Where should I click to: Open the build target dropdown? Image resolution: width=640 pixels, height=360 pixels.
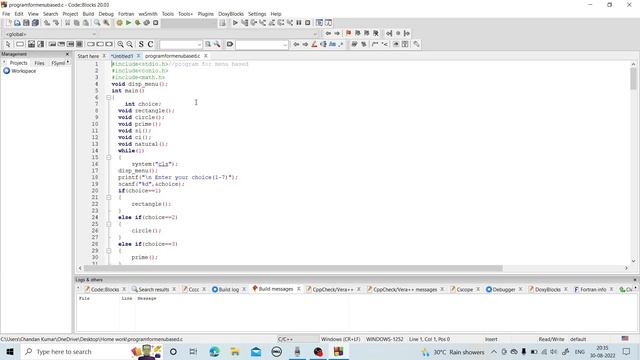[189, 23]
